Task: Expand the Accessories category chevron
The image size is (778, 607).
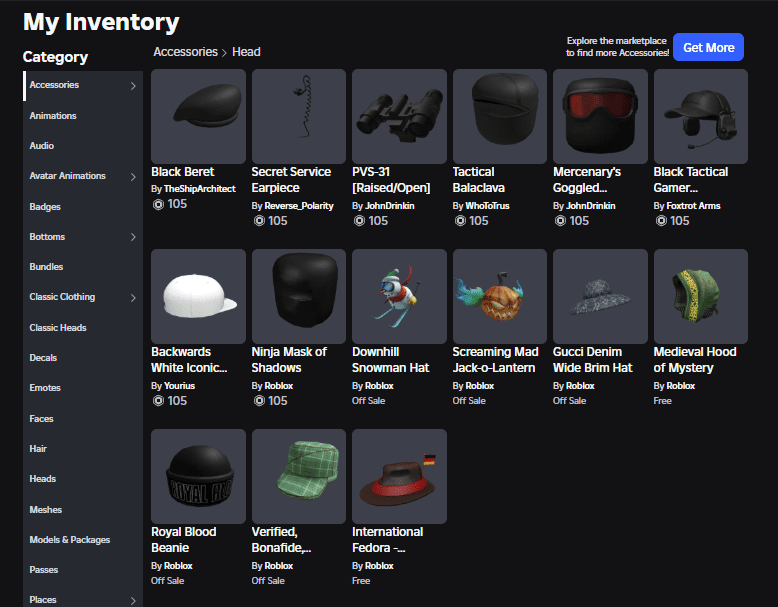Action: pyautogui.click(x=133, y=86)
